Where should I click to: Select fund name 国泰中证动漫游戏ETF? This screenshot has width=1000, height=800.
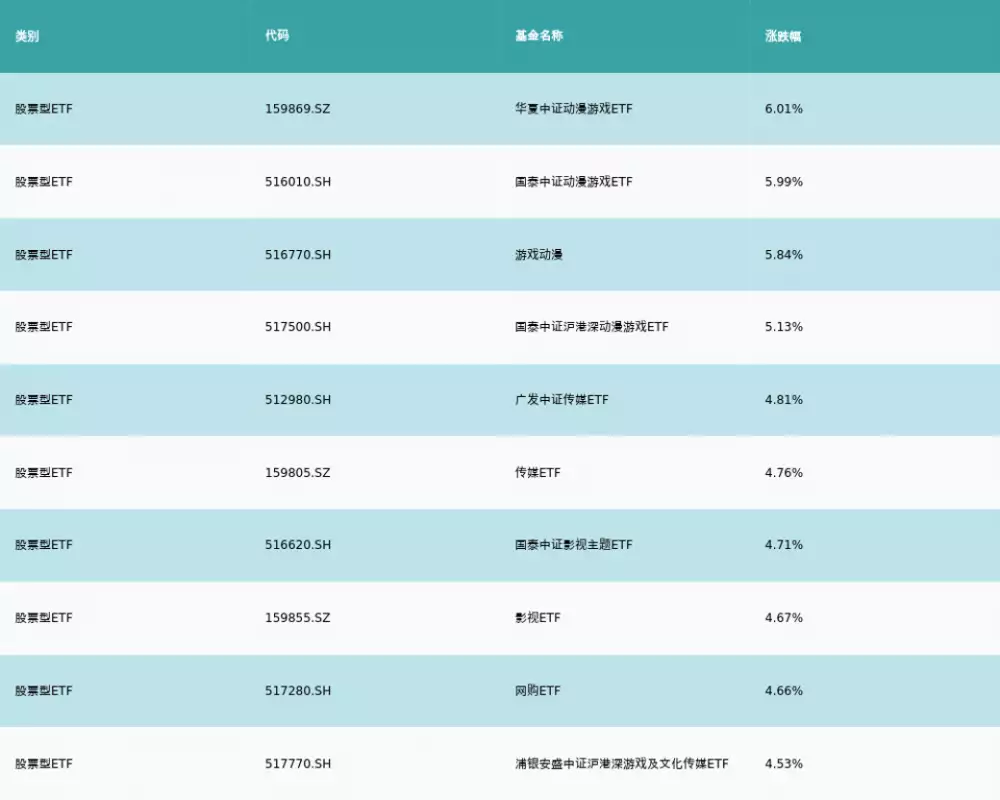point(573,182)
